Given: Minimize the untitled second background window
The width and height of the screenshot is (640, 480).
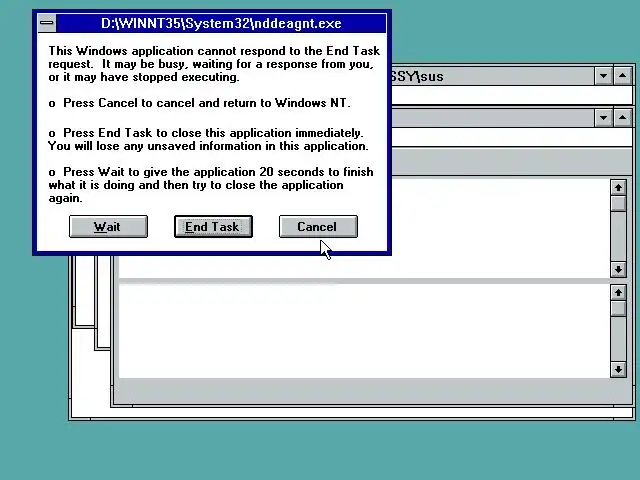Looking at the screenshot, I should [603, 118].
